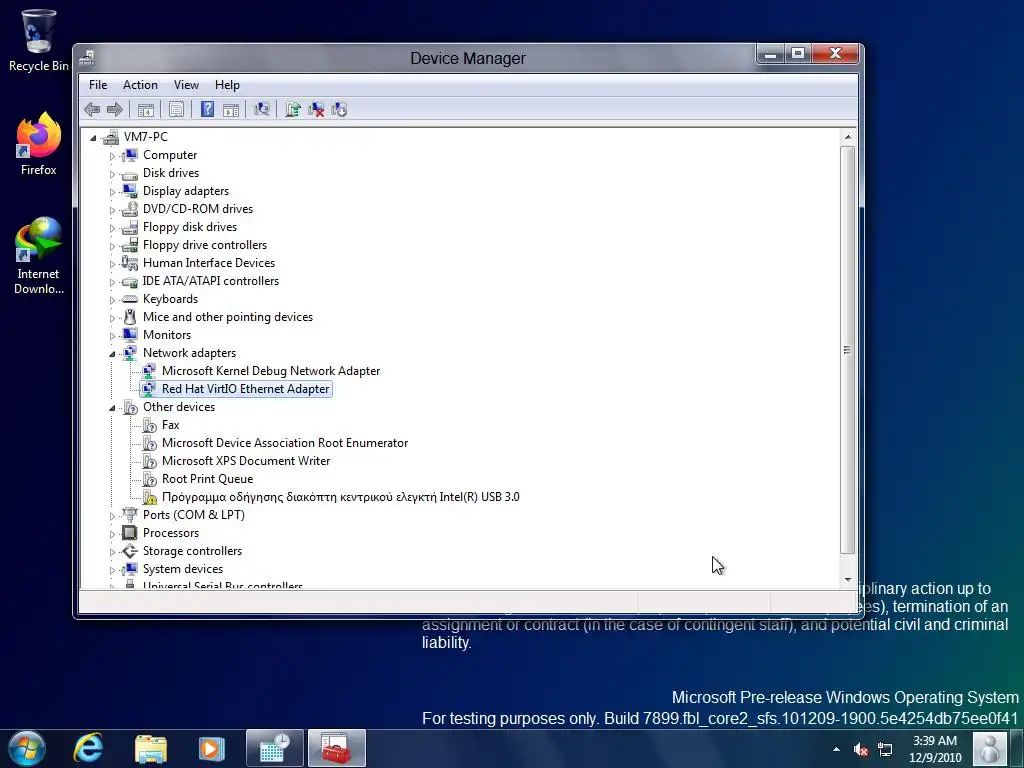Click the vertical scrollbar thumb
1024x768 pixels.
click(848, 350)
